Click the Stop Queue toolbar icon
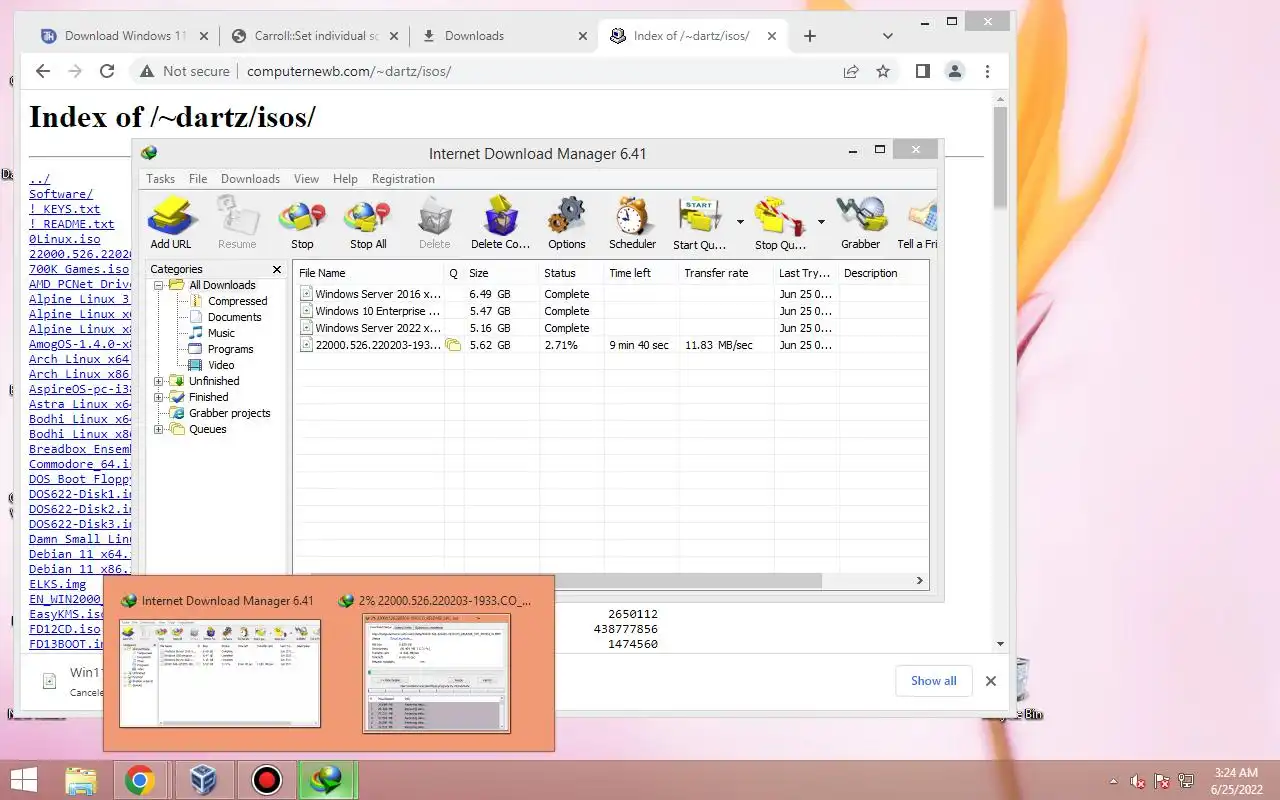Screen dimensions: 1280x800 780,222
